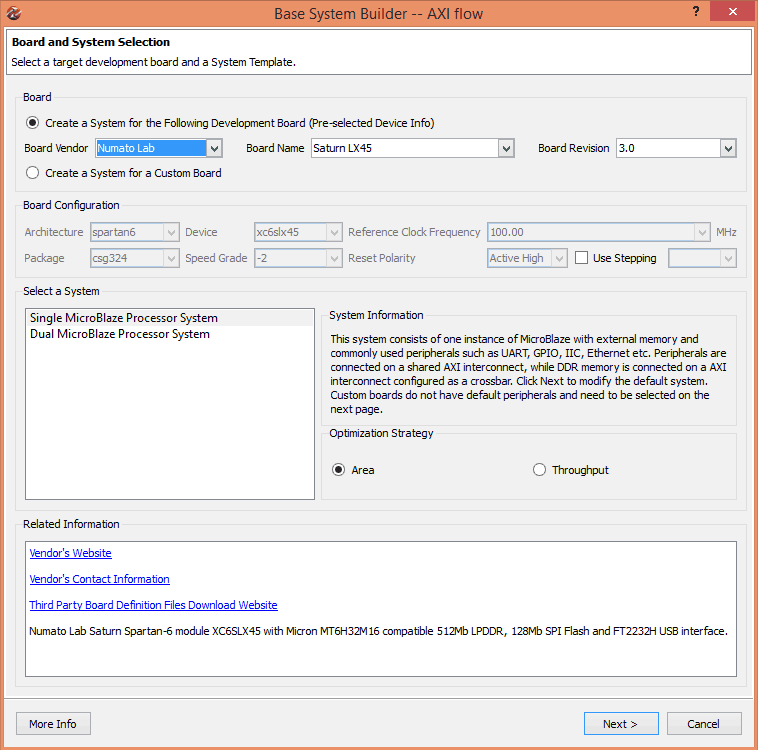Open Vendor's Contact Information link
758x750 pixels.
coord(100,579)
